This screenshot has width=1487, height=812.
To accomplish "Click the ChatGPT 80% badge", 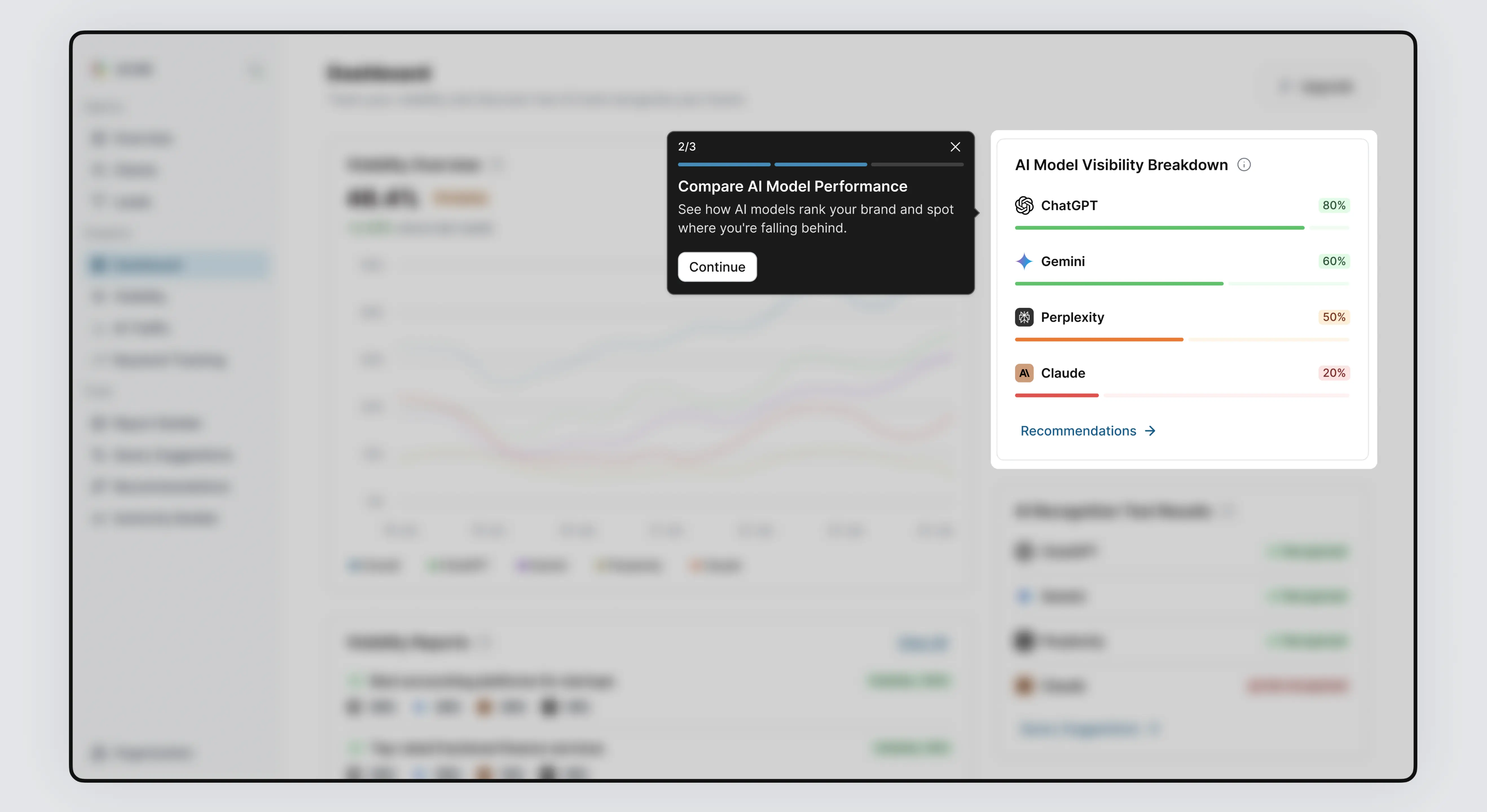I will 1334,206.
